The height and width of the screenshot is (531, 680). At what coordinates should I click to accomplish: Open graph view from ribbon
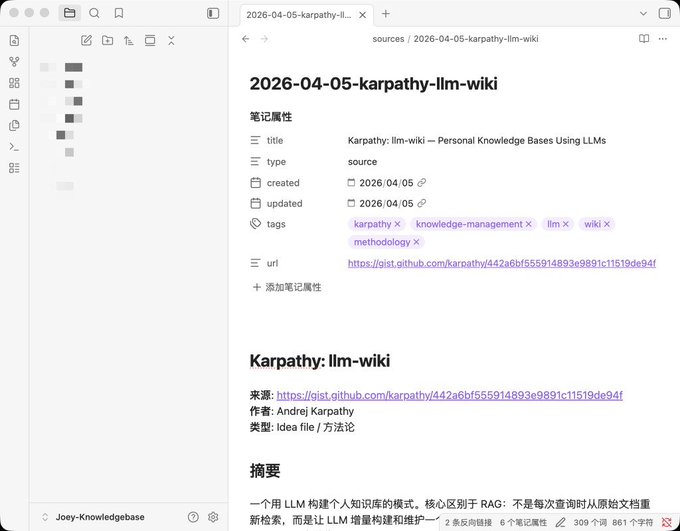[x=14, y=62]
